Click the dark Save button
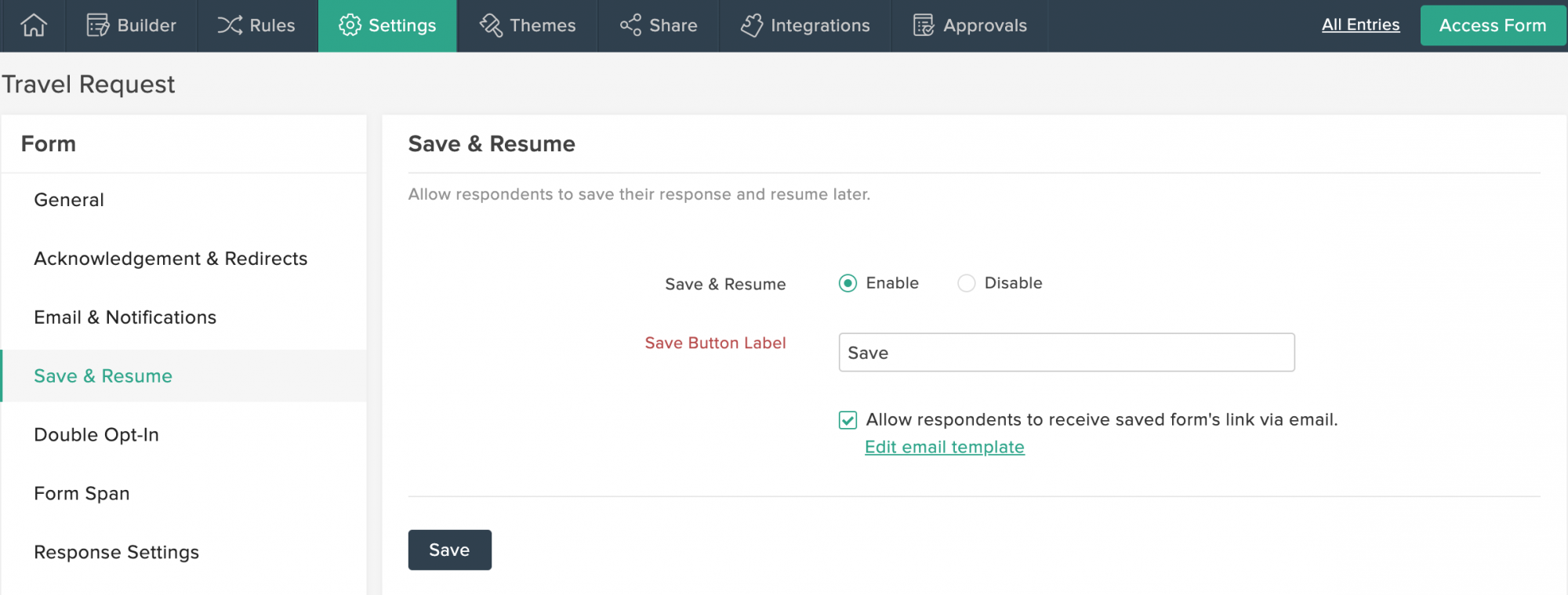The image size is (1568, 595). tap(449, 550)
